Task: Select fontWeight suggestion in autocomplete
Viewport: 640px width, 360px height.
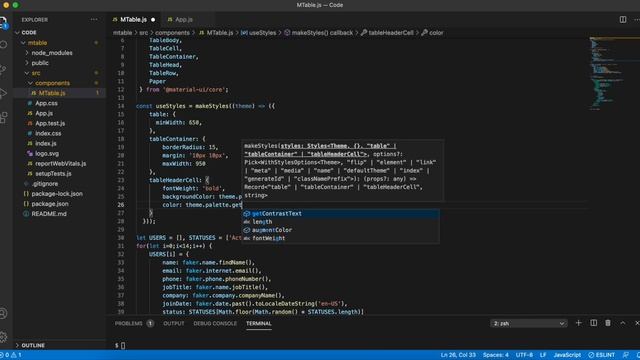Action: tap(340, 238)
